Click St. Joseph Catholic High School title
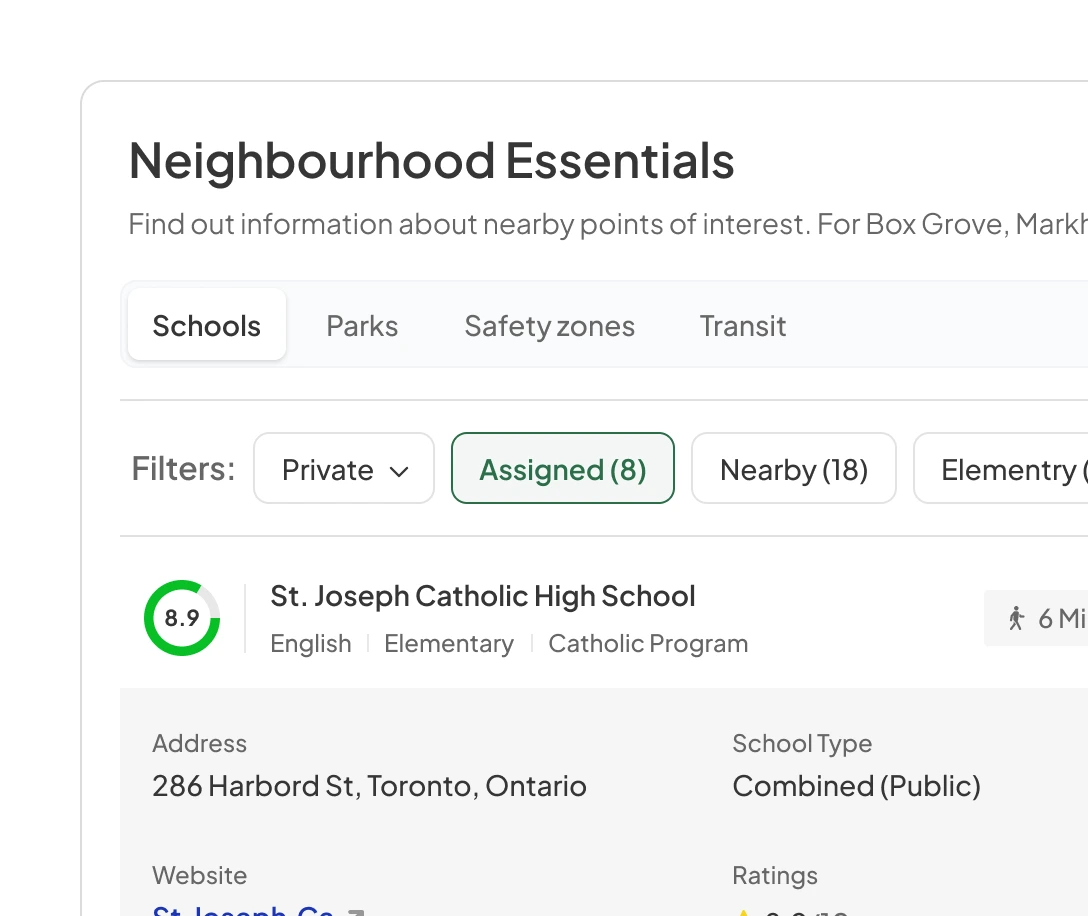Viewport: 1088px width, 916px height. [483, 597]
